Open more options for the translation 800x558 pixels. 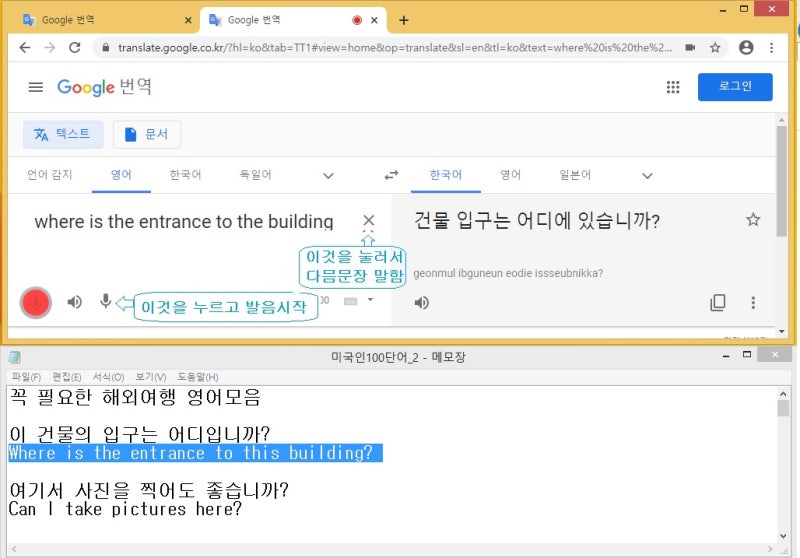click(753, 303)
